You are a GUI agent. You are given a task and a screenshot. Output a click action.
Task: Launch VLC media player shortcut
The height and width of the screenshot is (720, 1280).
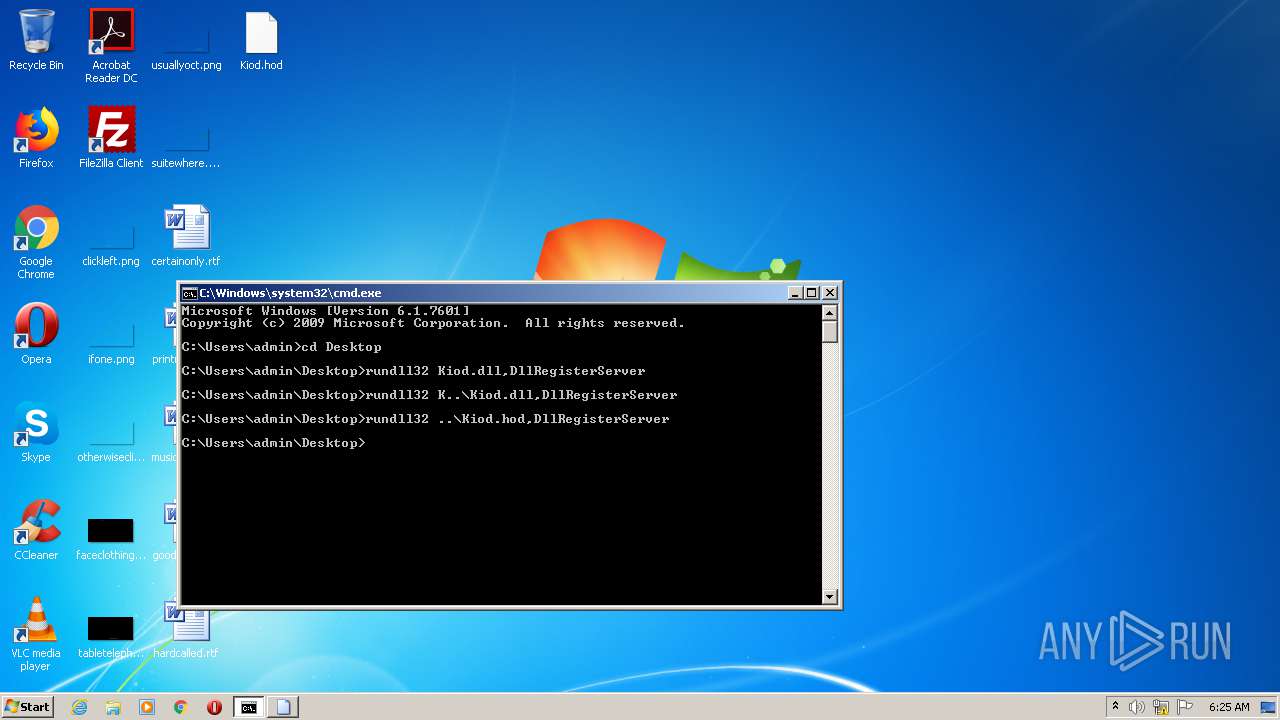pos(36,634)
